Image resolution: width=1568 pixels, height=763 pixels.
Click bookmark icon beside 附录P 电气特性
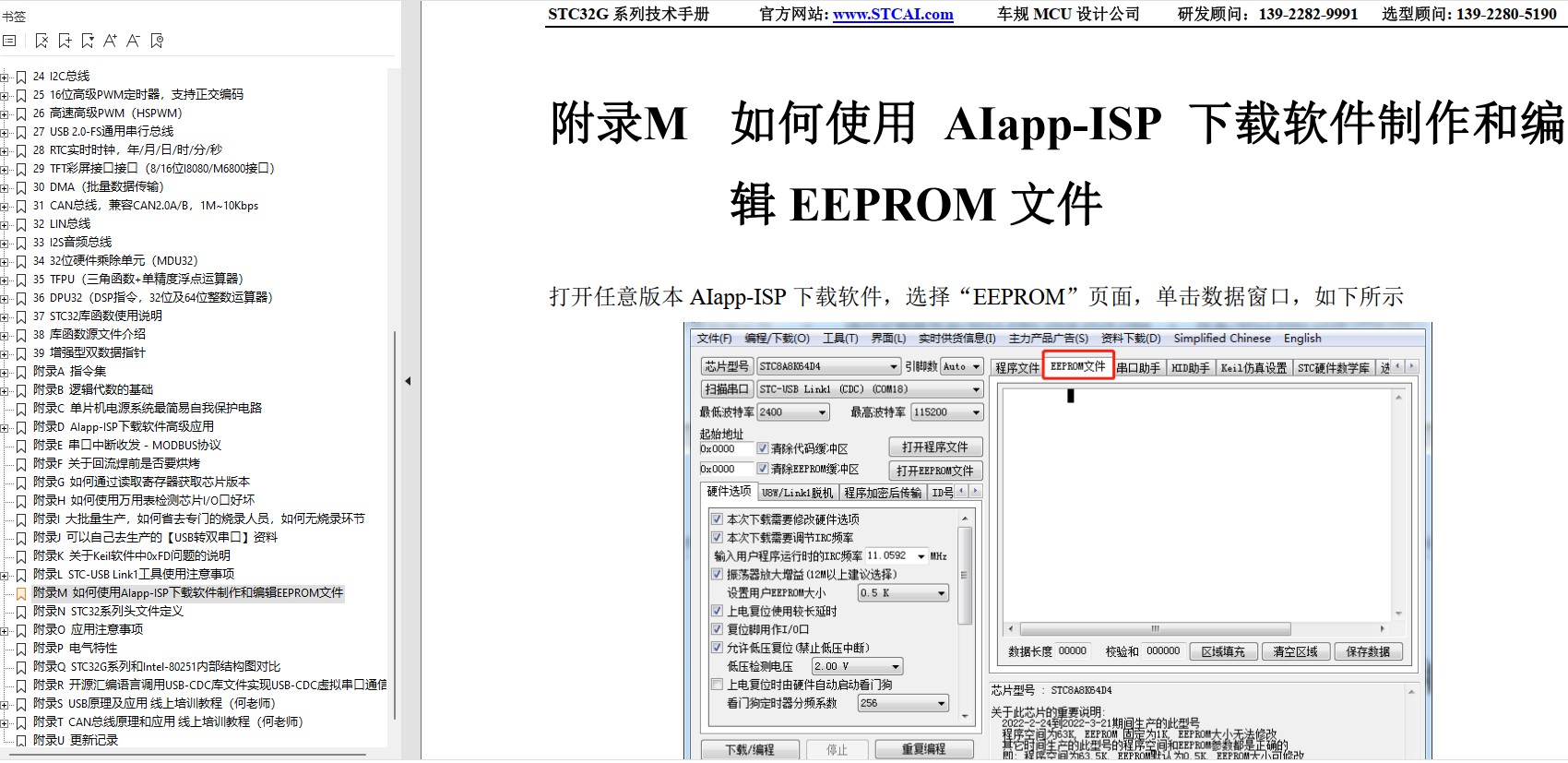(x=21, y=649)
